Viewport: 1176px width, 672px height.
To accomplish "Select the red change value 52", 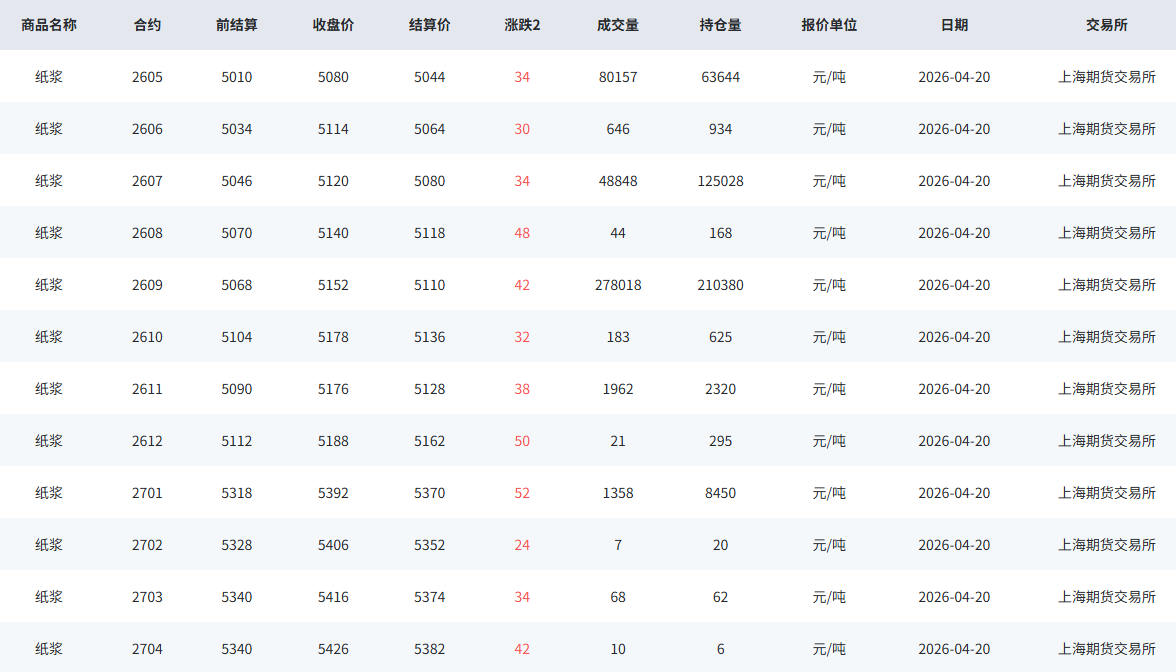I will point(522,493).
